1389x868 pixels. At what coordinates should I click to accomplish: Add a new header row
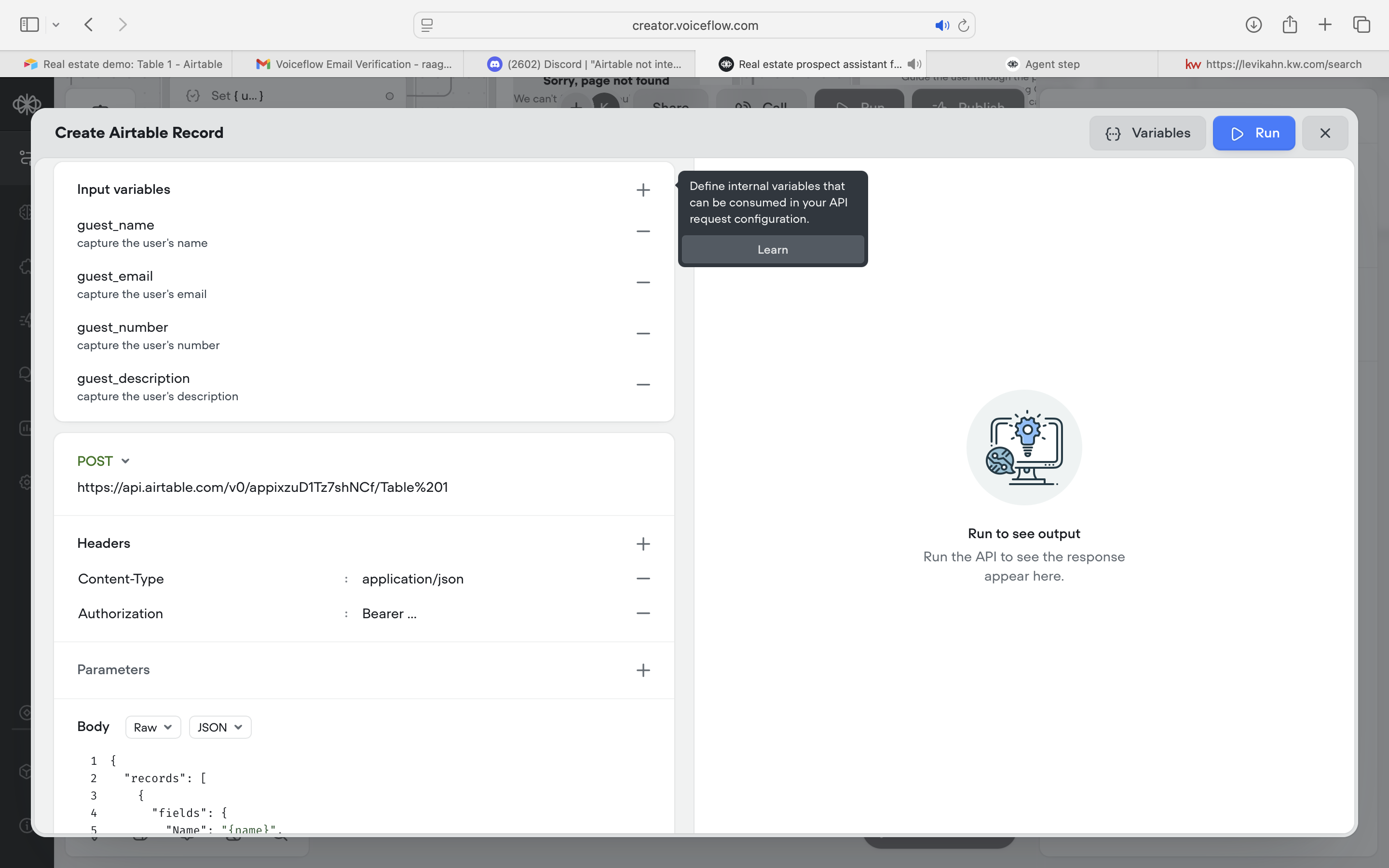(x=643, y=543)
